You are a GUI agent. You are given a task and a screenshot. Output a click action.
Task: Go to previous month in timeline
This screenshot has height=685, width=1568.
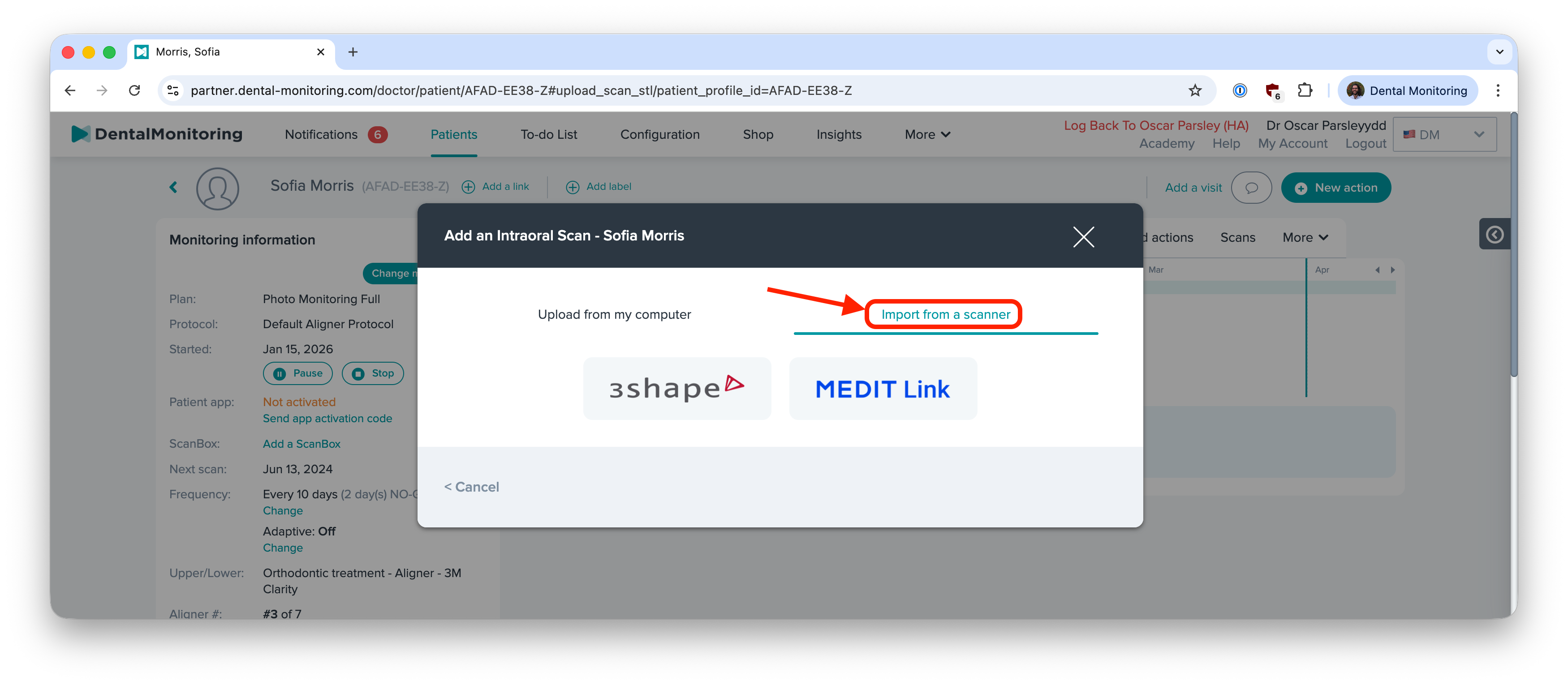[x=1378, y=270]
